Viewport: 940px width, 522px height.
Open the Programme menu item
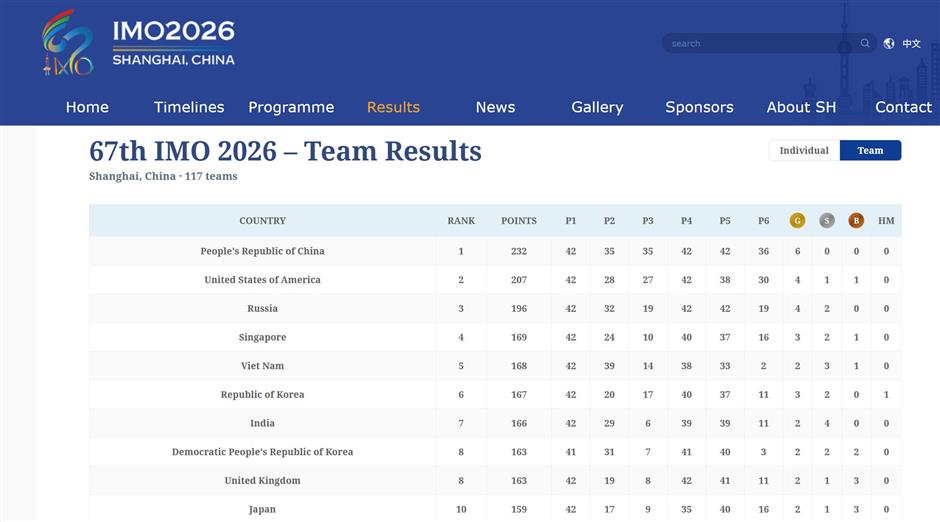click(x=291, y=107)
